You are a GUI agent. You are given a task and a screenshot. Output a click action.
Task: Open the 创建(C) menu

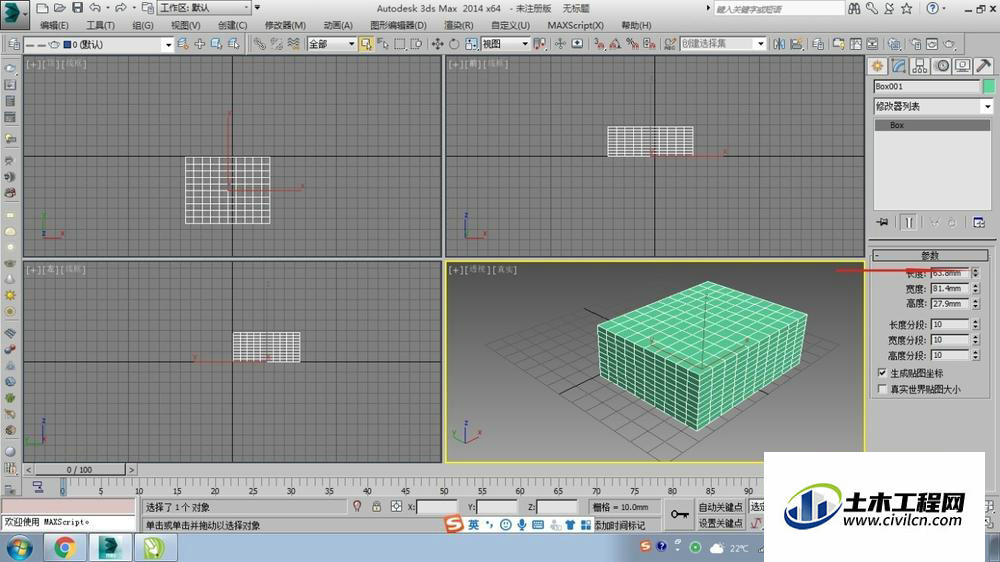coord(232,26)
